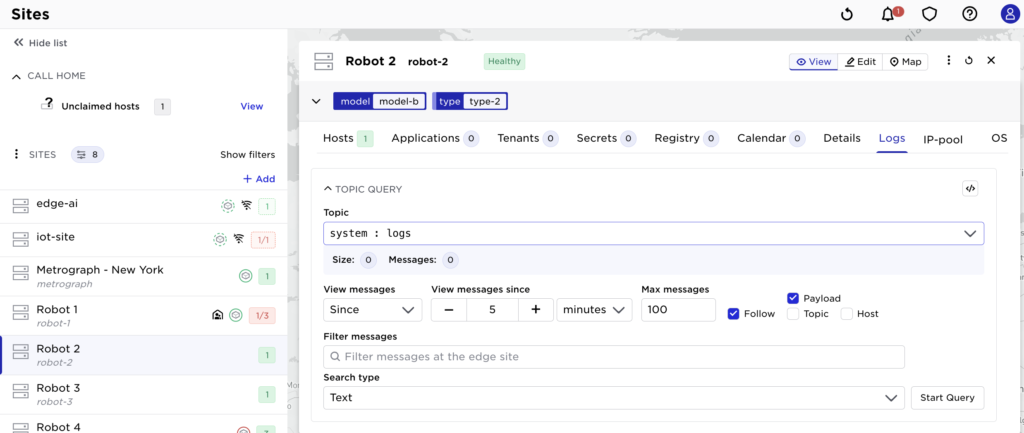Click Robot 1 home icon
Viewport: 1024px width, 433px height.
(218, 315)
